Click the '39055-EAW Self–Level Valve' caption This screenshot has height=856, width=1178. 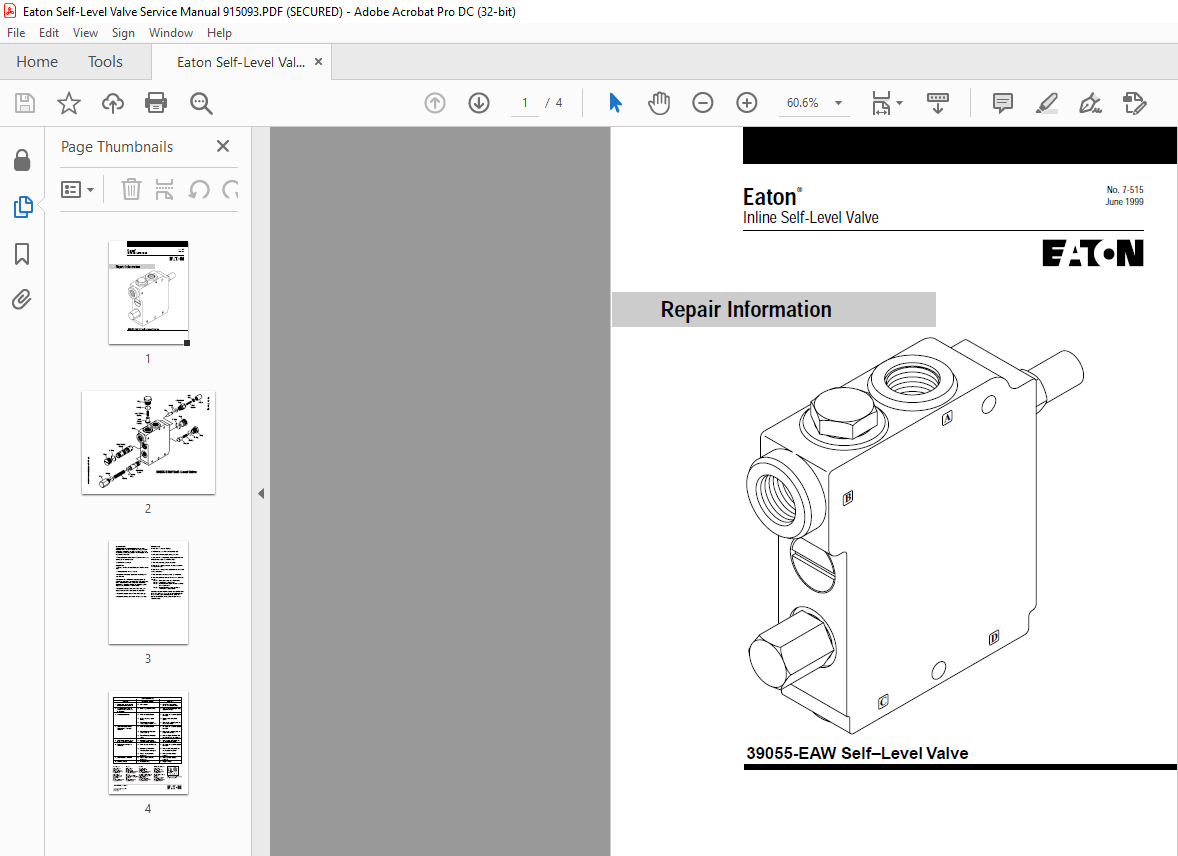pyautogui.click(x=857, y=753)
